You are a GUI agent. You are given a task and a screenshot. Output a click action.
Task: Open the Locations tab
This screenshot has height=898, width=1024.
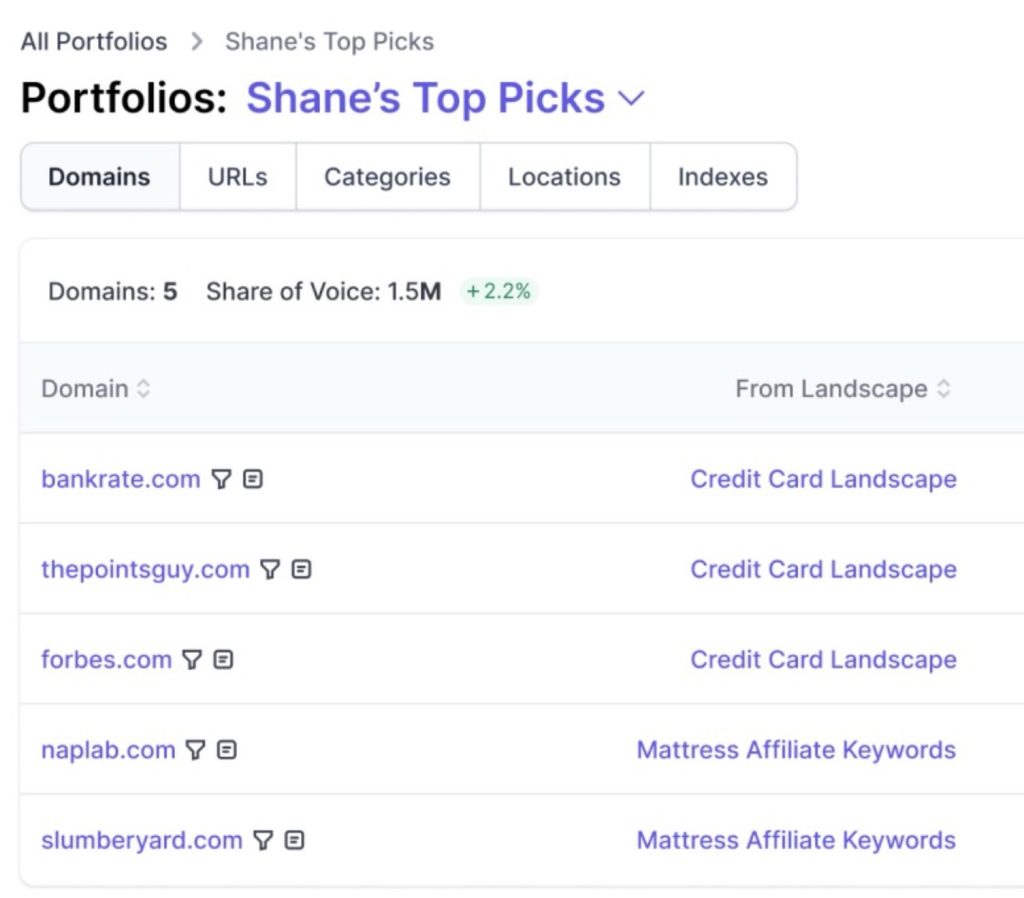[564, 177]
